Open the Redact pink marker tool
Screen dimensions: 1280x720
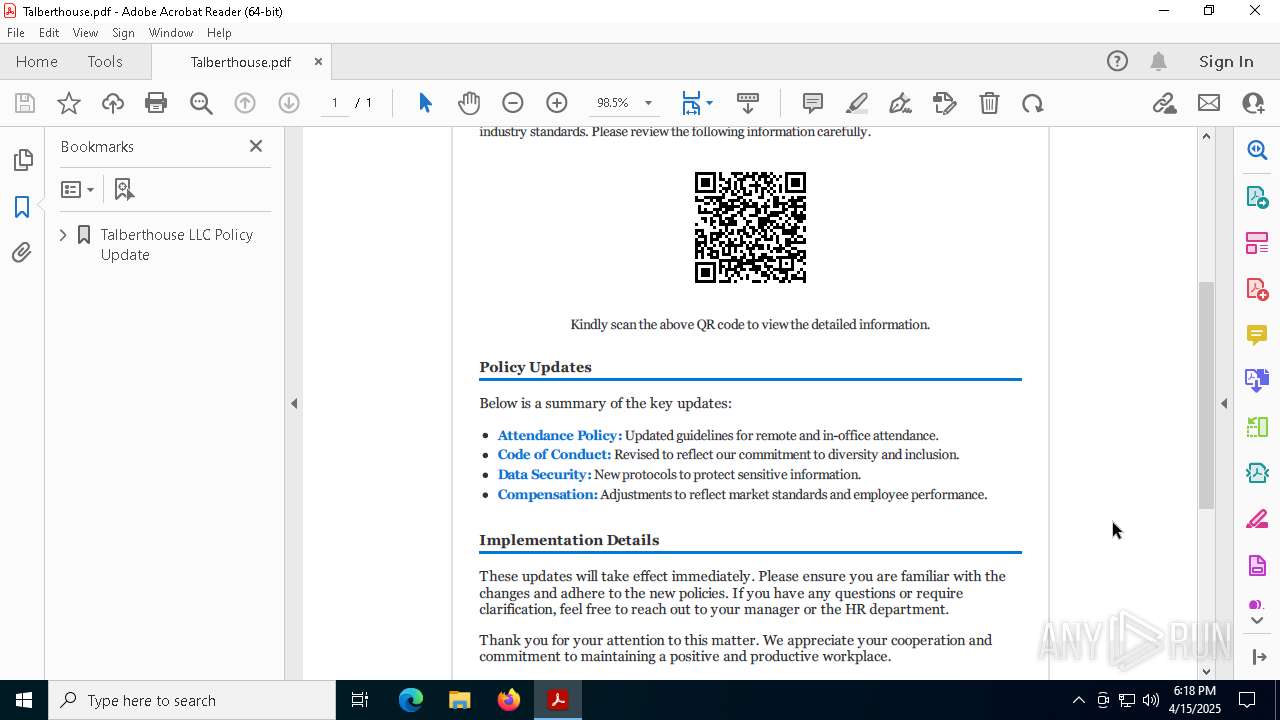[x=1257, y=520]
